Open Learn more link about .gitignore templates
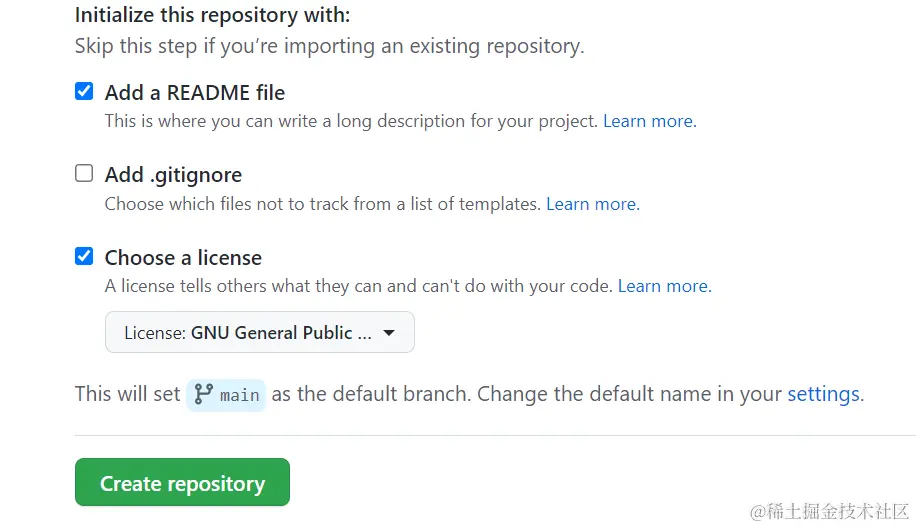 point(593,204)
